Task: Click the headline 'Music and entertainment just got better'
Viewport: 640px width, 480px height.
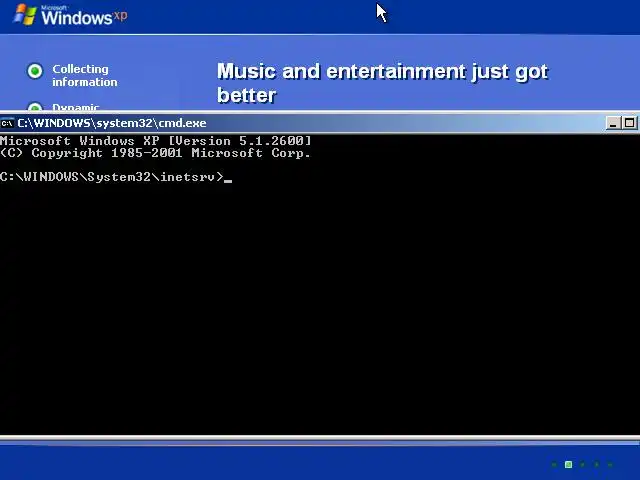Action: tap(382, 83)
